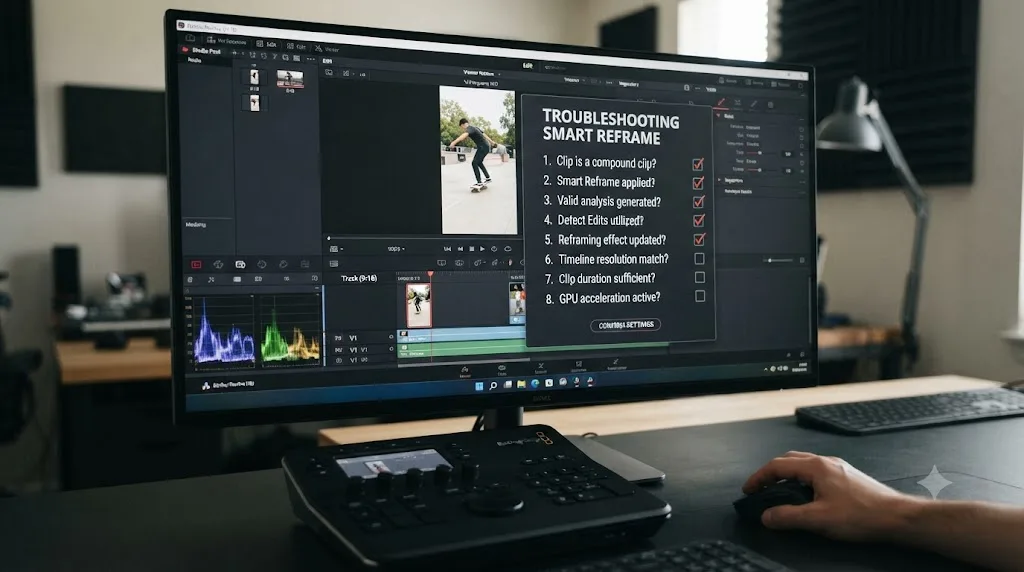This screenshot has width=1024, height=572.
Task: Launch Microsoft Edge from the taskbar
Action: click(x=535, y=384)
